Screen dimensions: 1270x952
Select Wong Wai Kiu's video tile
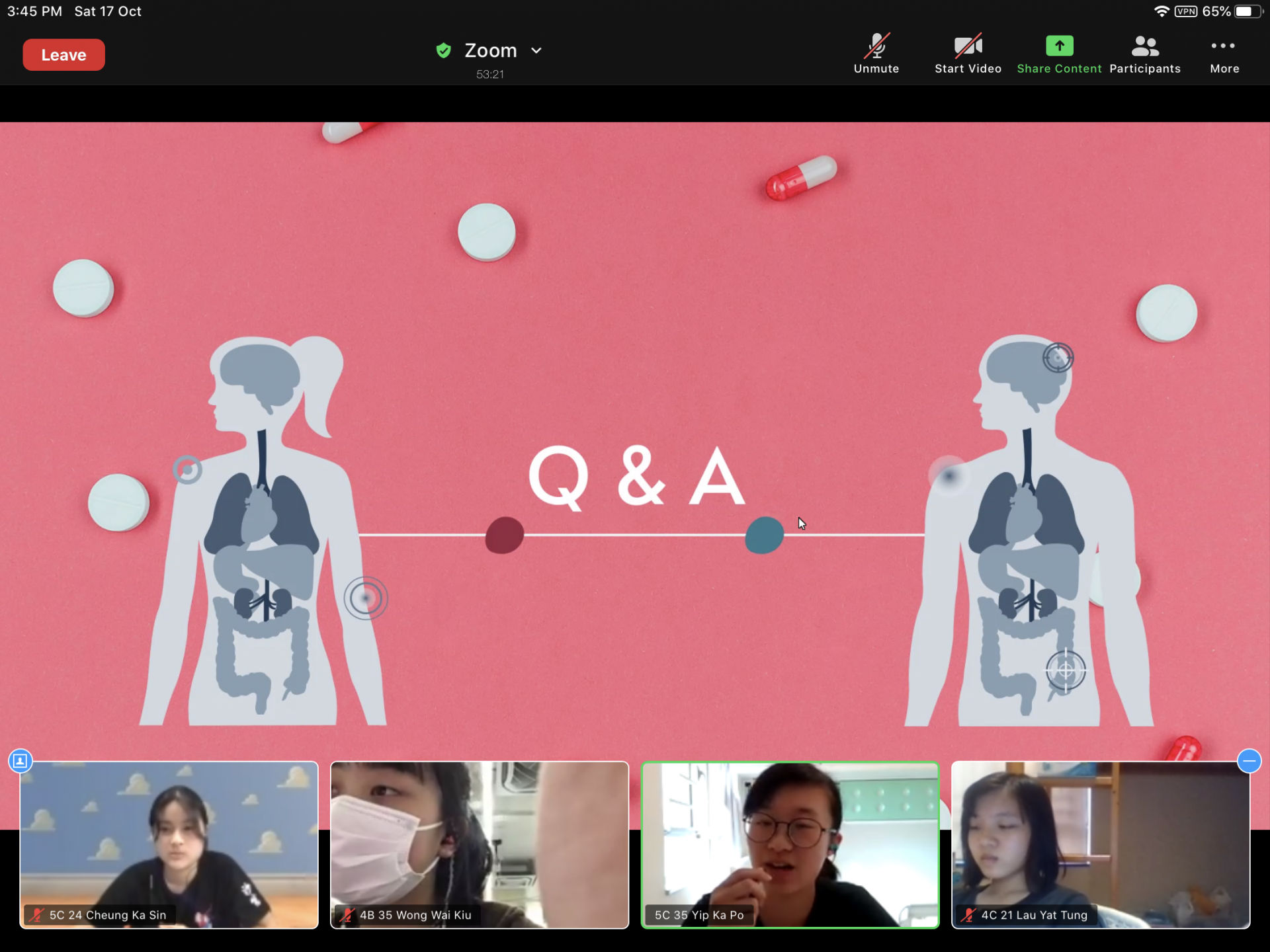(480, 845)
